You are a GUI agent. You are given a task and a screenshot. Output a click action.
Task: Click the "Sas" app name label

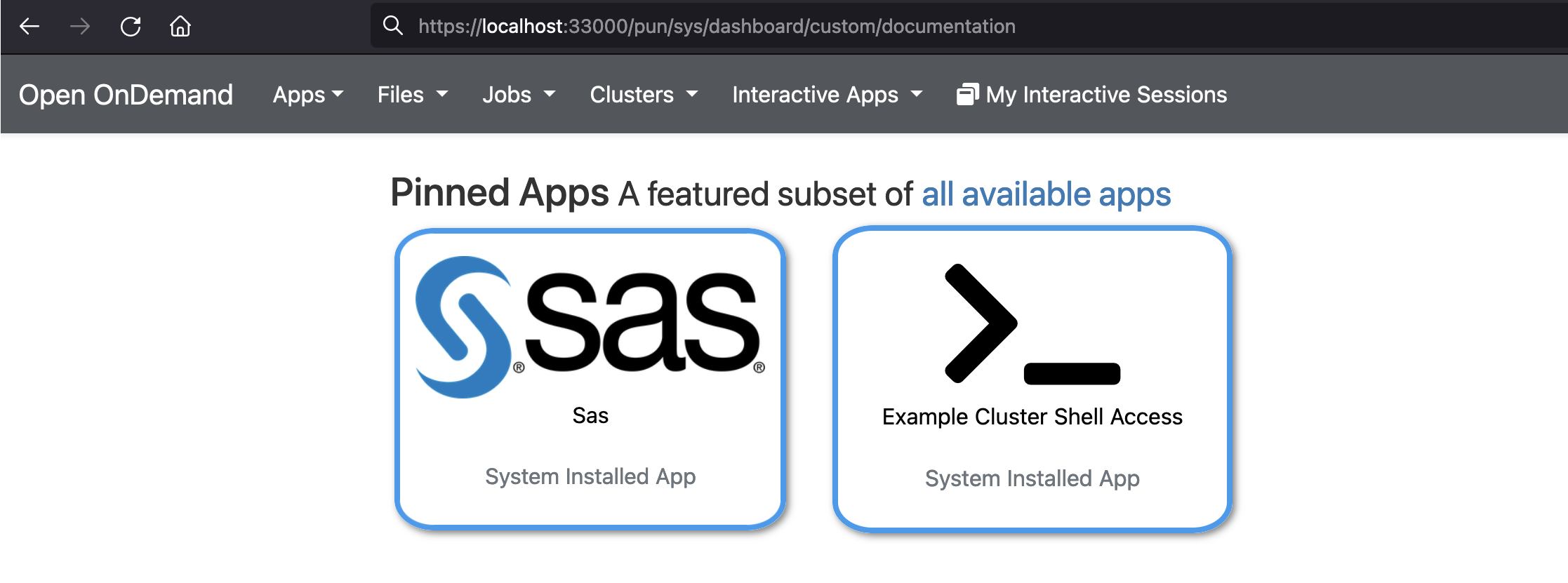click(590, 415)
